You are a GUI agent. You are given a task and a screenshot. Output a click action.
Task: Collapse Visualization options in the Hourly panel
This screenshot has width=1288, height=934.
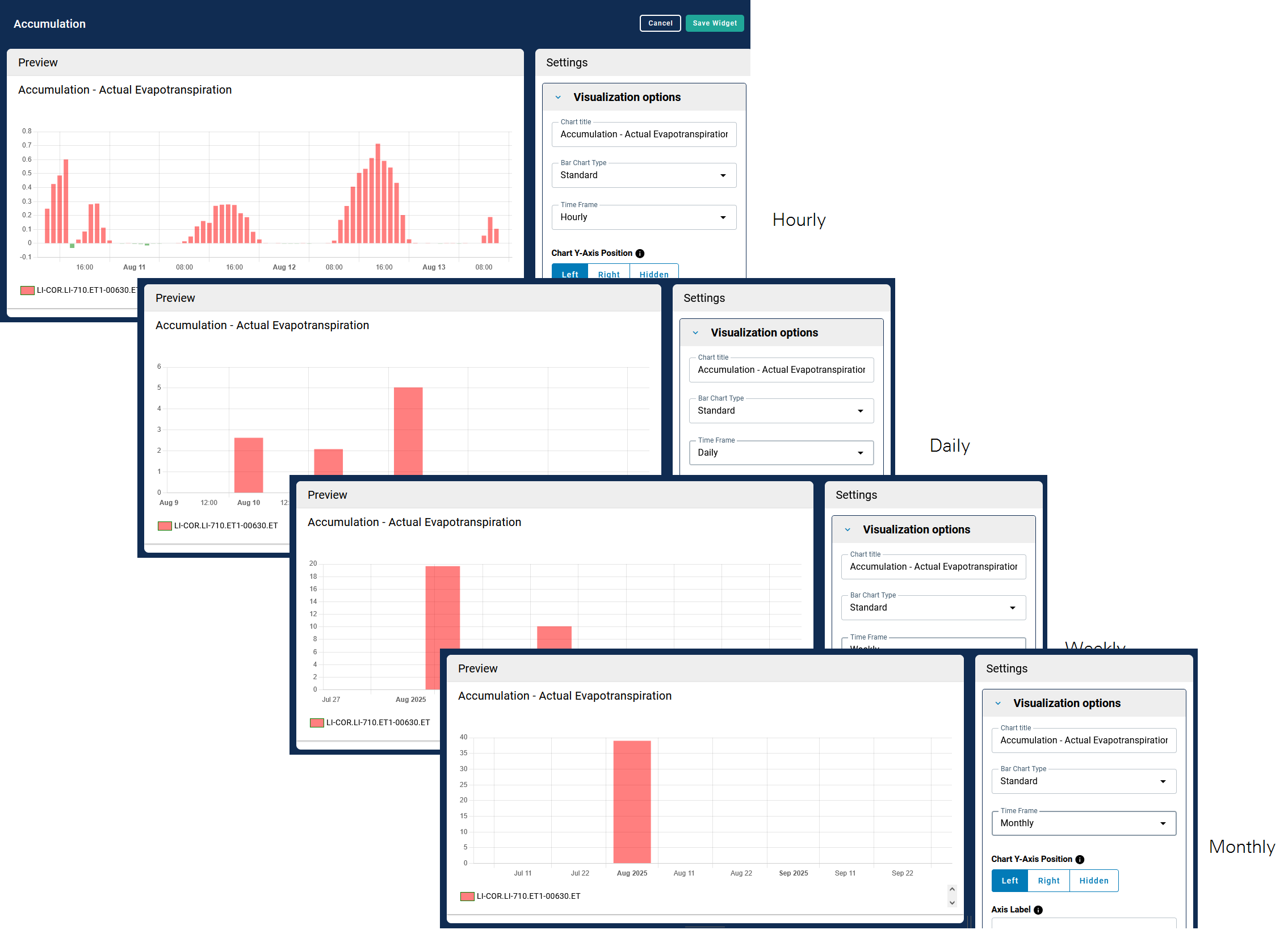point(558,98)
